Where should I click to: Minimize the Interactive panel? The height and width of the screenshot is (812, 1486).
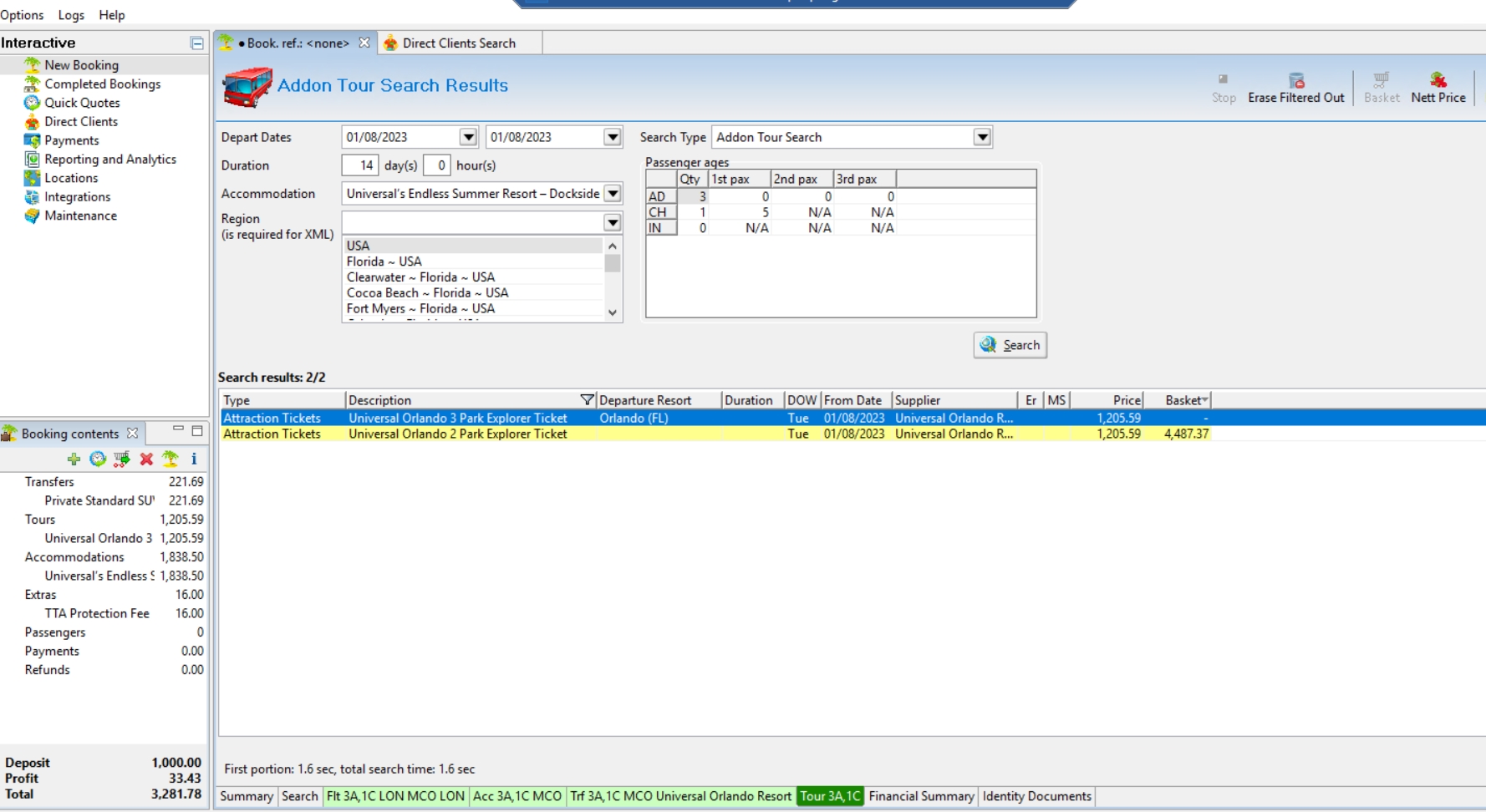[197, 43]
